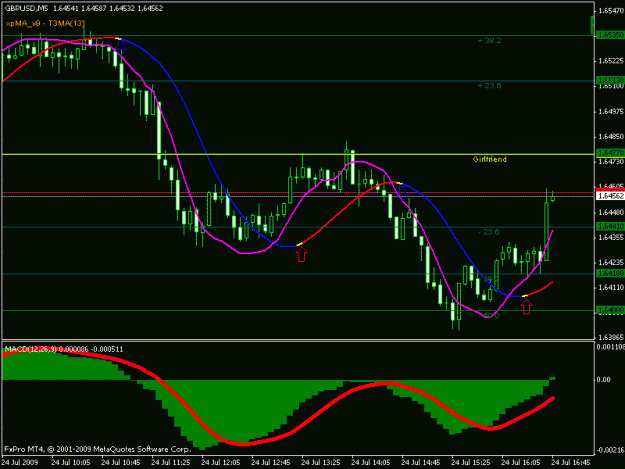Click the 1.64850 price scale value
The width and height of the screenshot is (625, 469).
point(611,137)
